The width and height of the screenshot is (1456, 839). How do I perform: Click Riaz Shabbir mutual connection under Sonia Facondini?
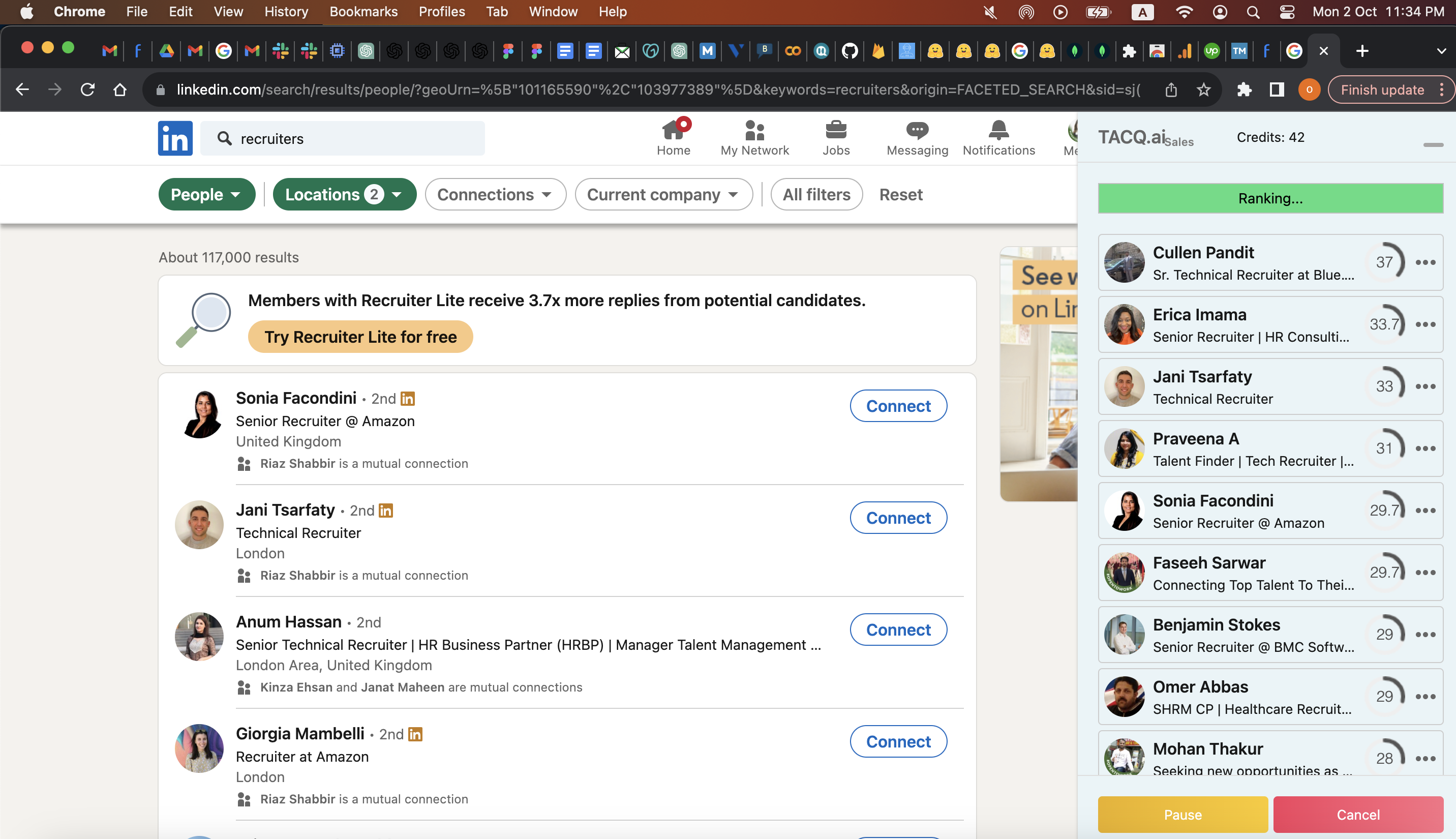(297, 464)
